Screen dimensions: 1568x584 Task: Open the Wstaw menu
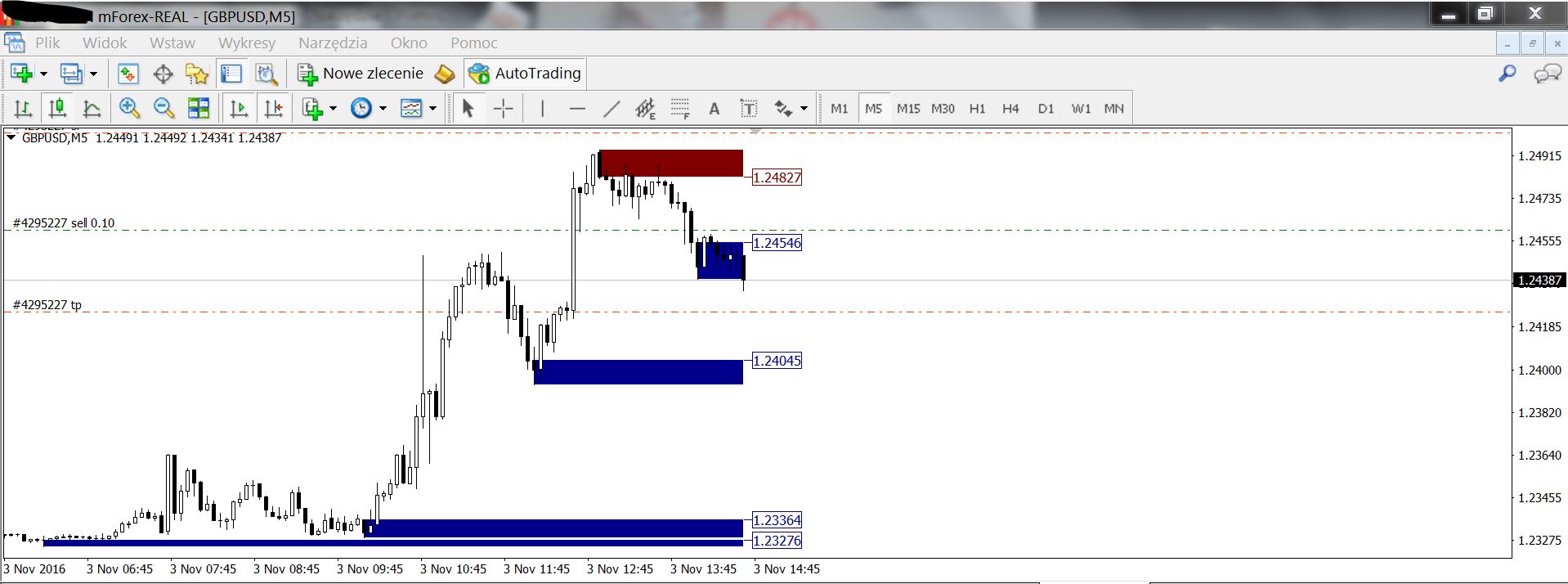pyautogui.click(x=172, y=43)
